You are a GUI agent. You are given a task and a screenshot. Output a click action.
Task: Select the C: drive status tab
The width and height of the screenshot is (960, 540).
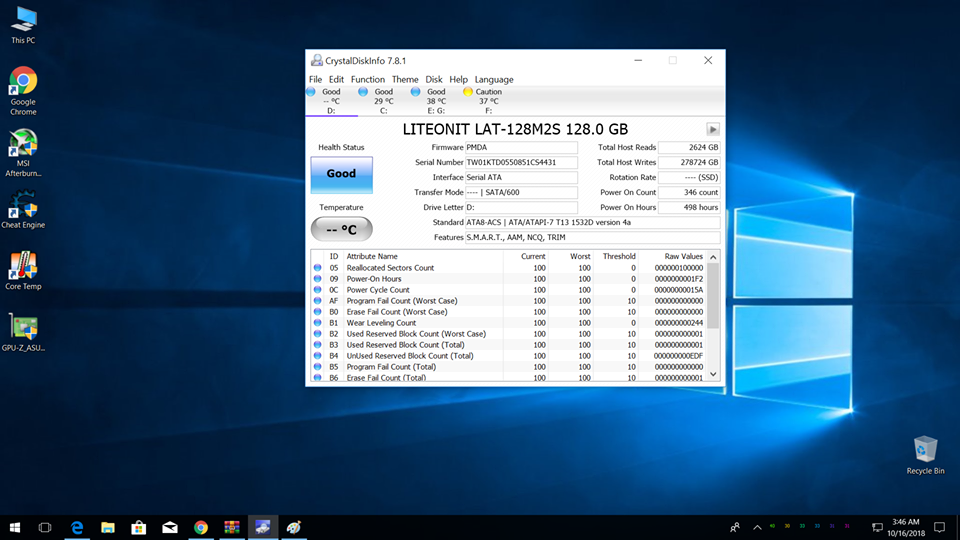pos(383,100)
